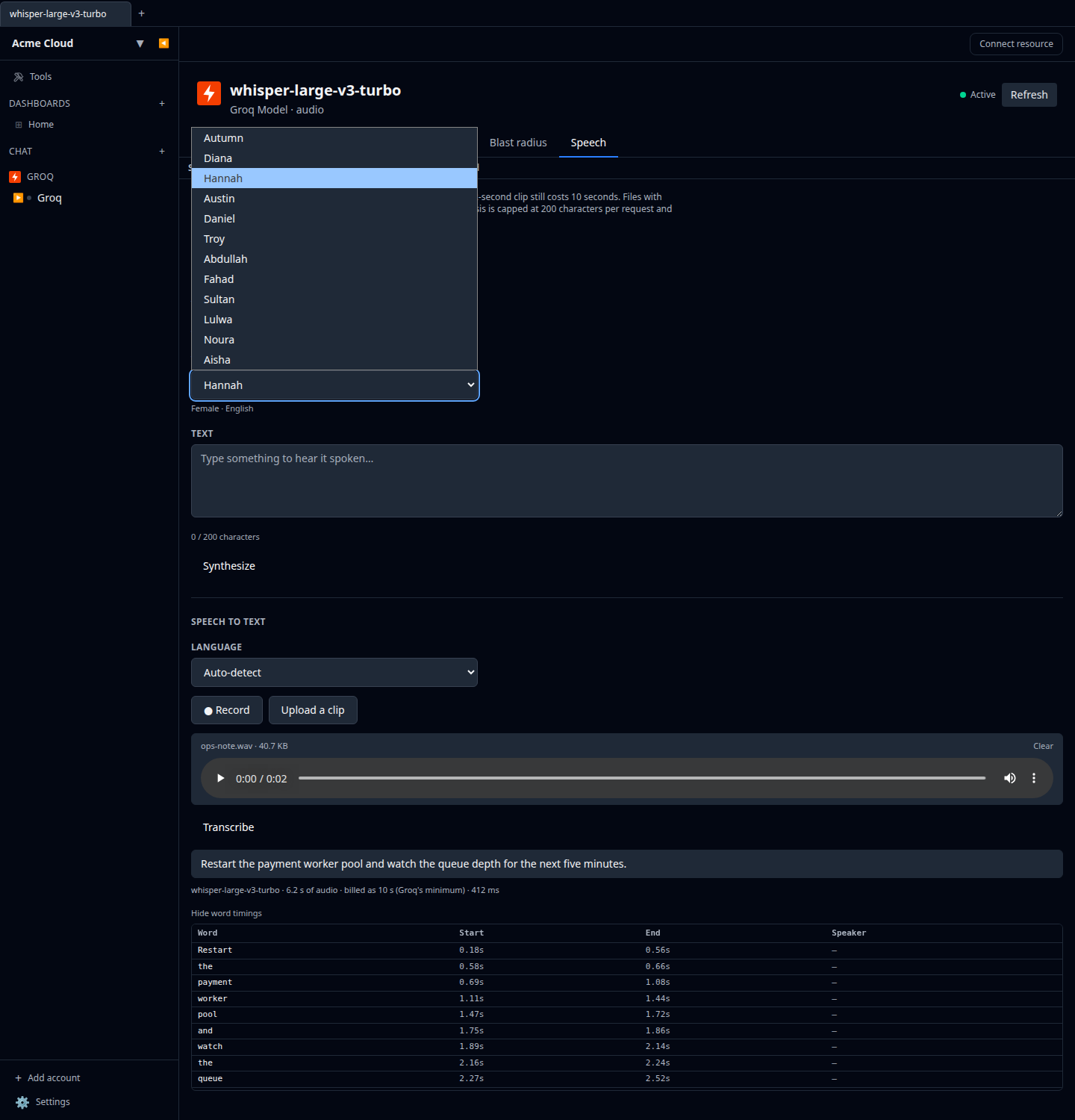Click the Transcribe button
This screenshot has height=1120, width=1075.
coord(228,827)
